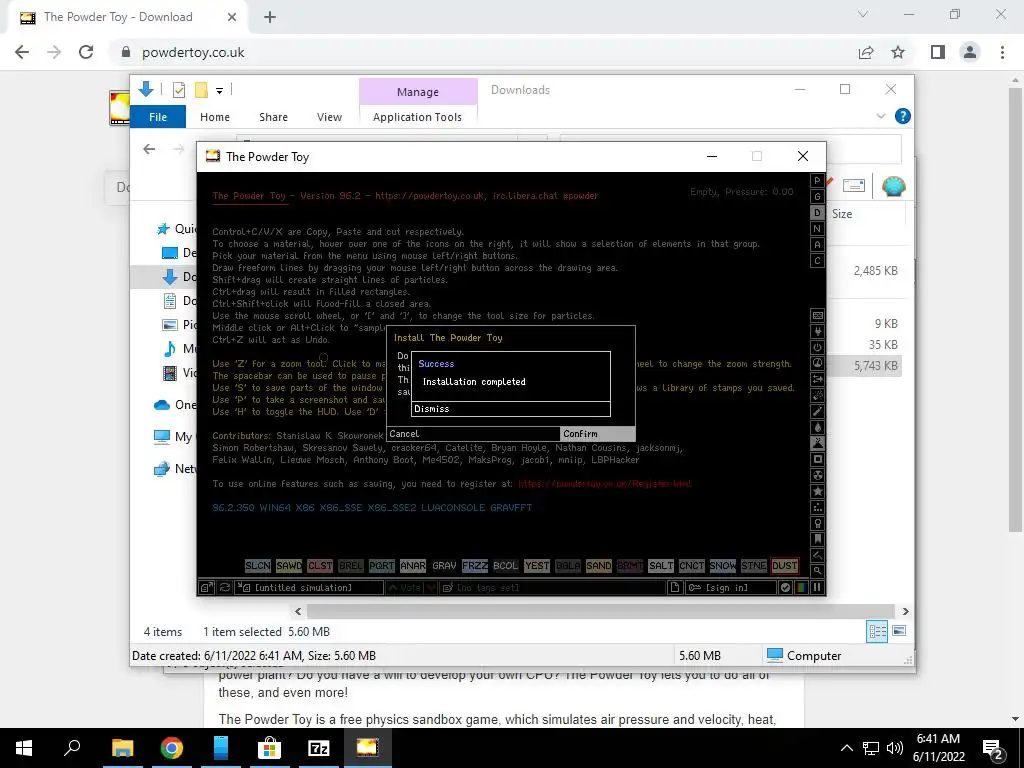This screenshot has height=768, width=1024.
Task: Open the element Search magnifier icon
Action: click(x=817, y=571)
